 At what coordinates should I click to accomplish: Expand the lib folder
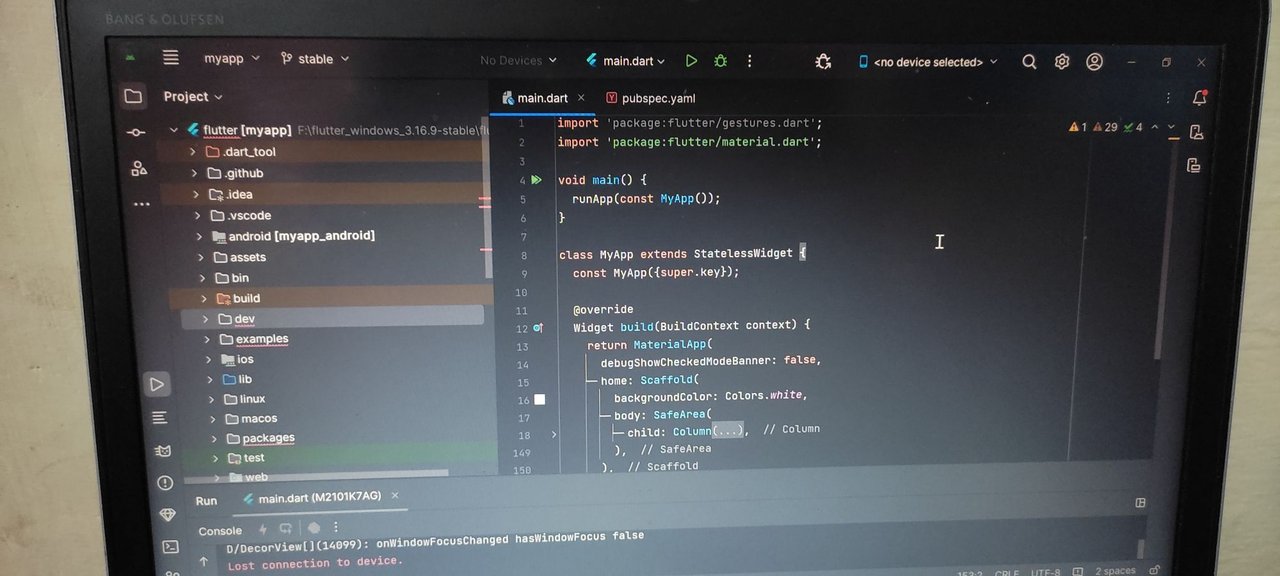point(210,380)
